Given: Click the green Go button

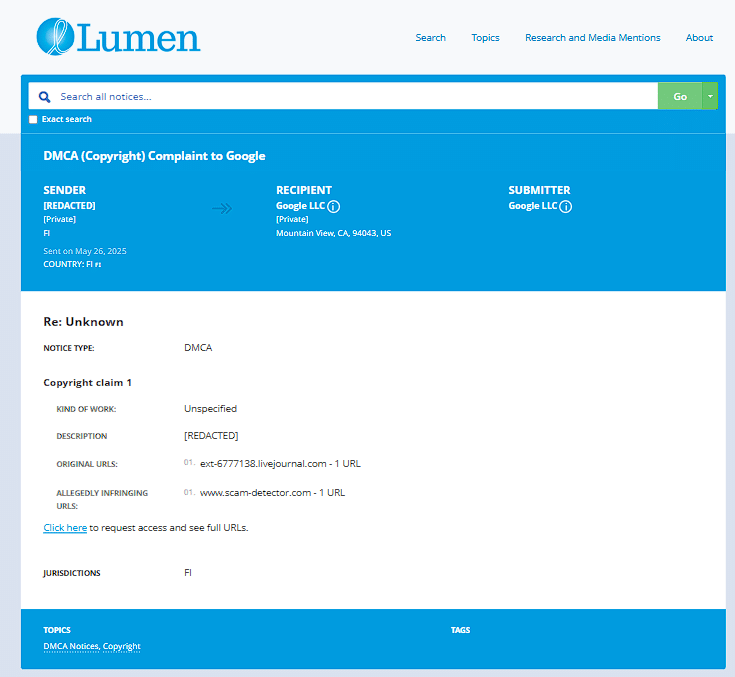Looking at the screenshot, I should [680, 96].
